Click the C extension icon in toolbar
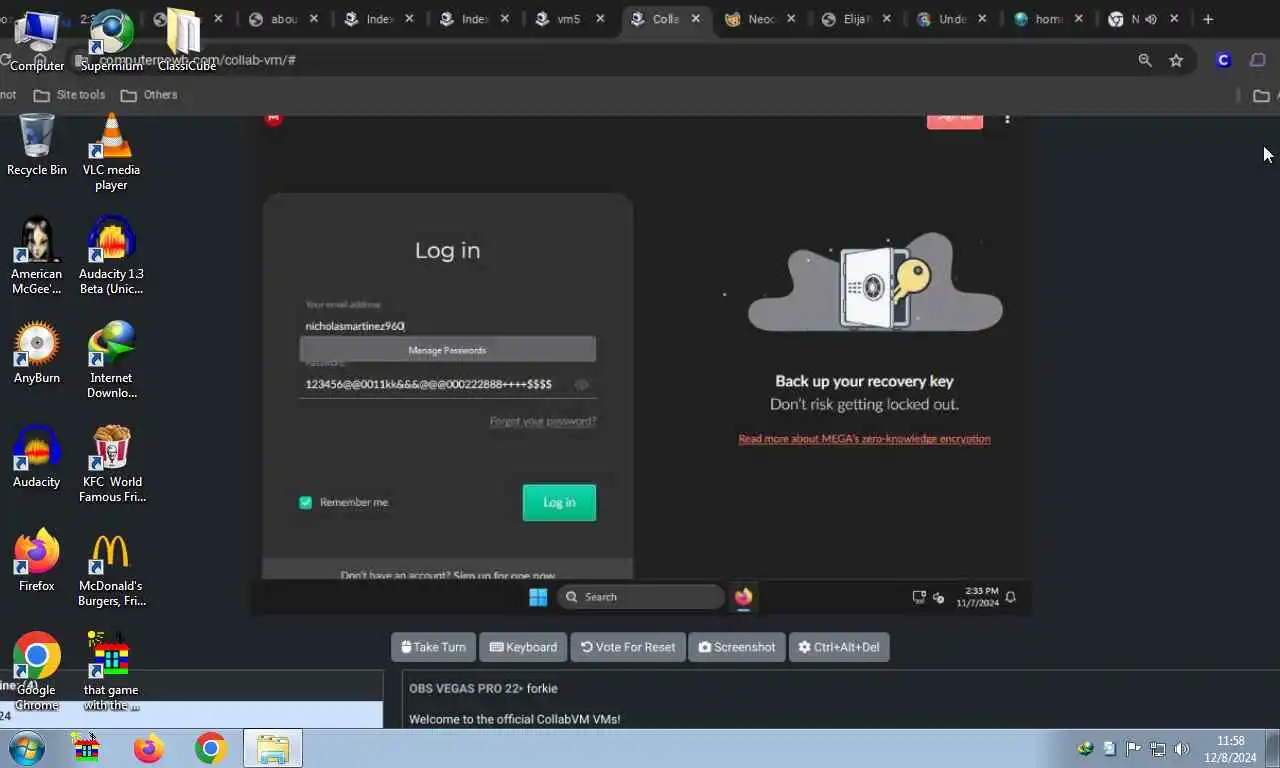The image size is (1280, 768). coord(1223,60)
